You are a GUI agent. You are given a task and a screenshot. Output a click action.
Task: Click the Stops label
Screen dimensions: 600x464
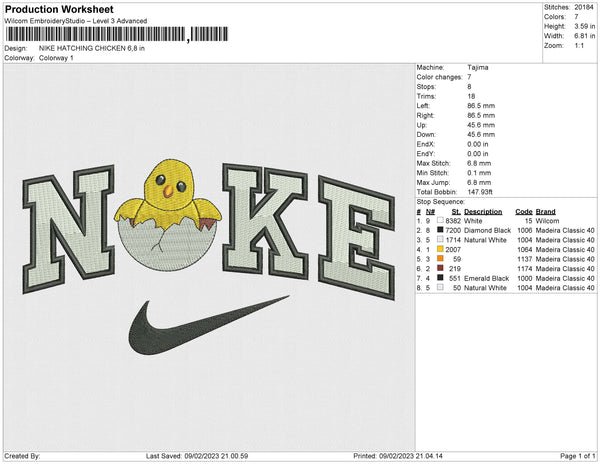pos(426,86)
